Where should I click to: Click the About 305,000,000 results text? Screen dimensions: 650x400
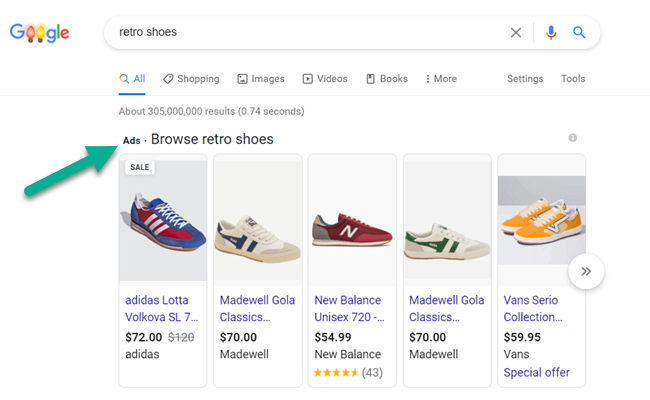(211, 112)
